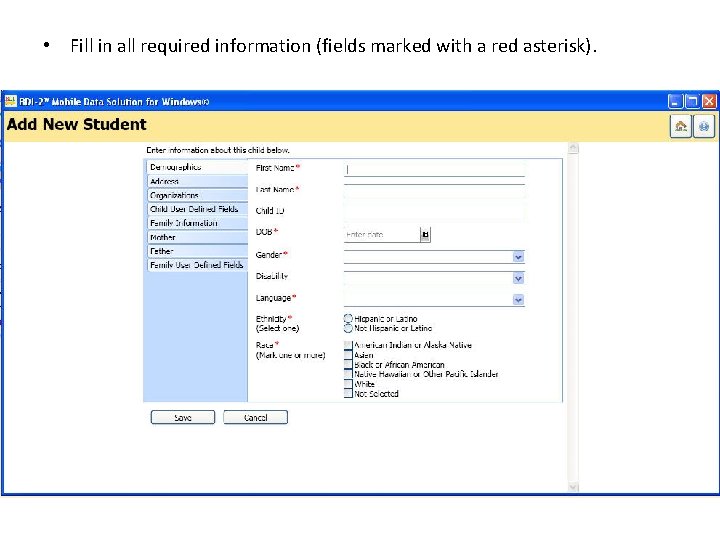The image size is (720, 540).
Task: Open the Address tab
Action: (197, 181)
